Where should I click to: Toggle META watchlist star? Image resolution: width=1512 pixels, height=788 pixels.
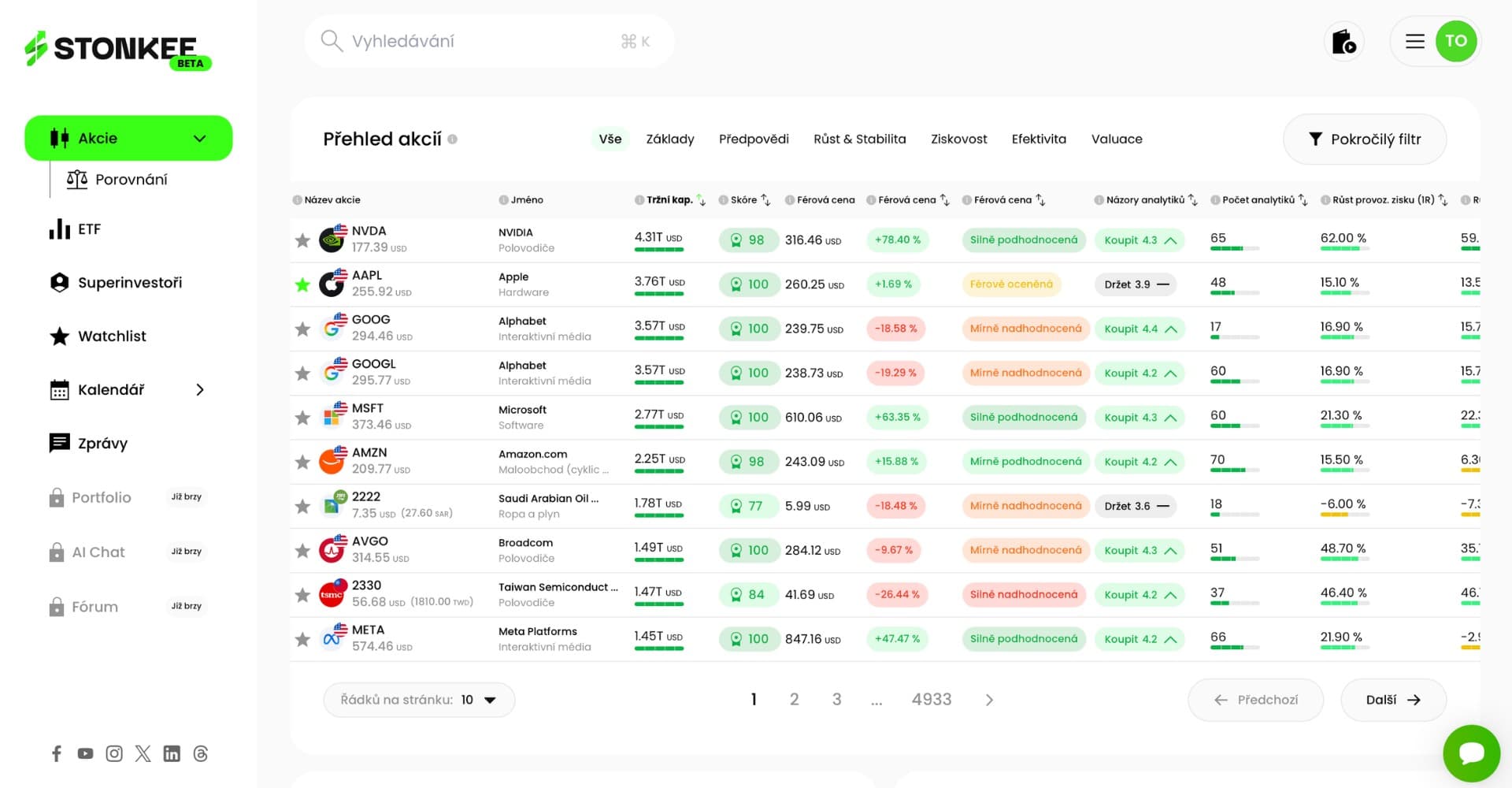(x=302, y=639)
